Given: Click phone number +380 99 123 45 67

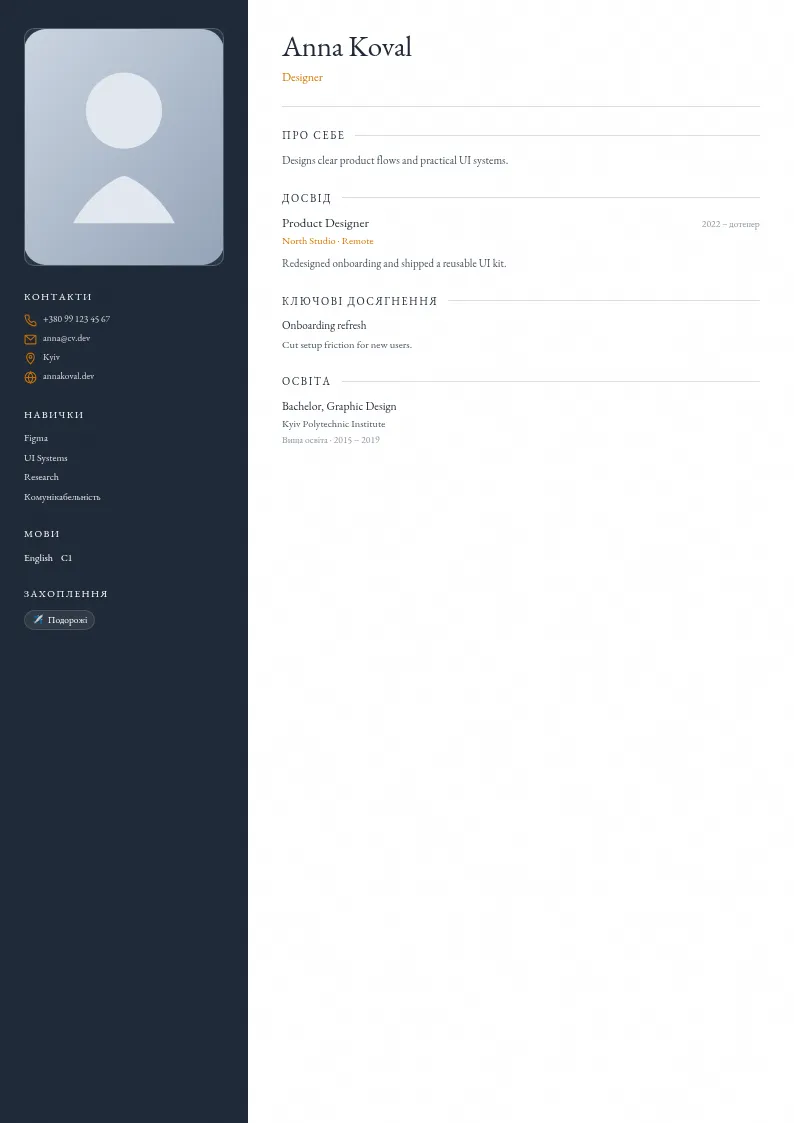Looking at the screenshot, I should coord(76,319).
